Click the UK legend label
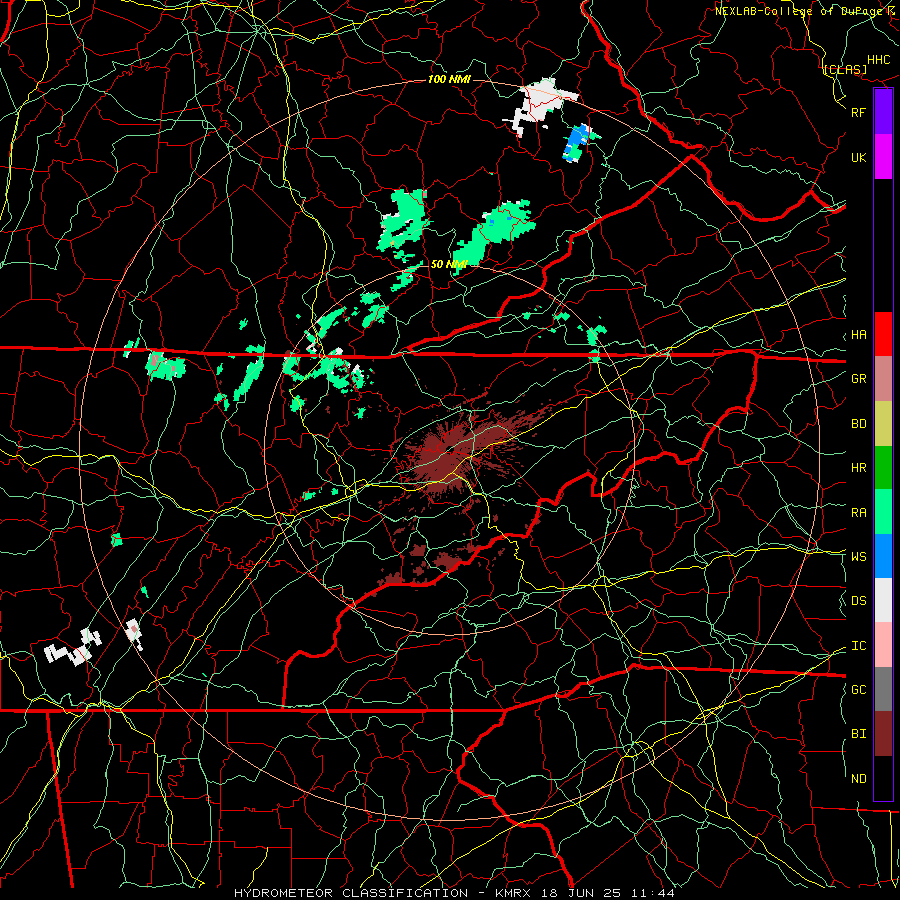The height and width of the screenshot is (900, 900). click(x=858, y=157)
